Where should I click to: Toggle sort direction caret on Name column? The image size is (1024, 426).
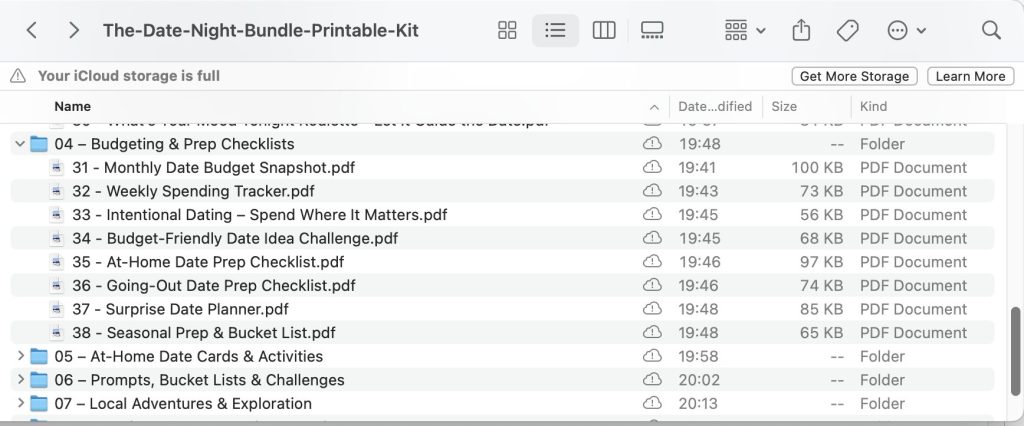pyautogui.click(x=654, y=107)
